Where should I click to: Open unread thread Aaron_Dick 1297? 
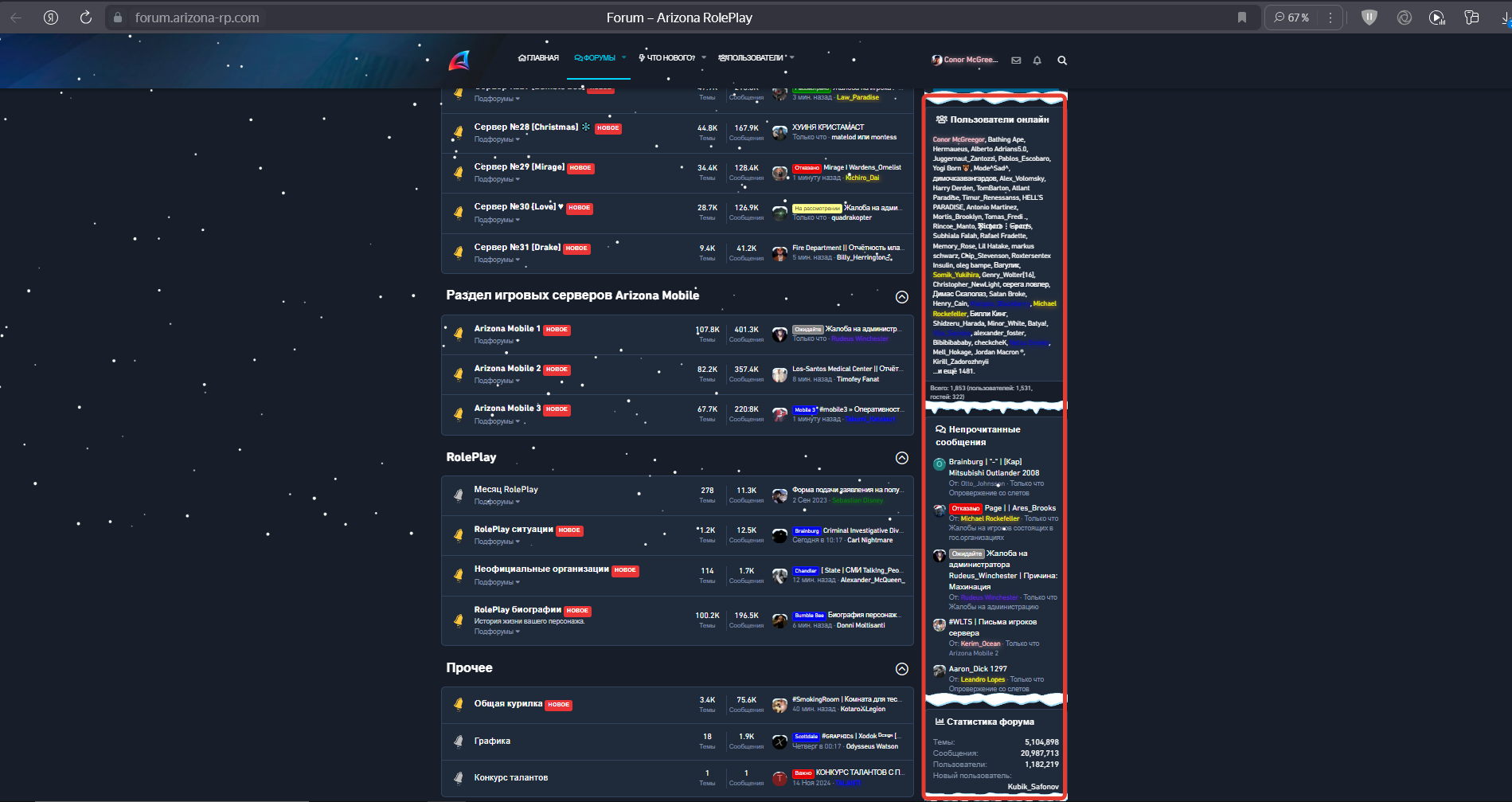[978, 669]
